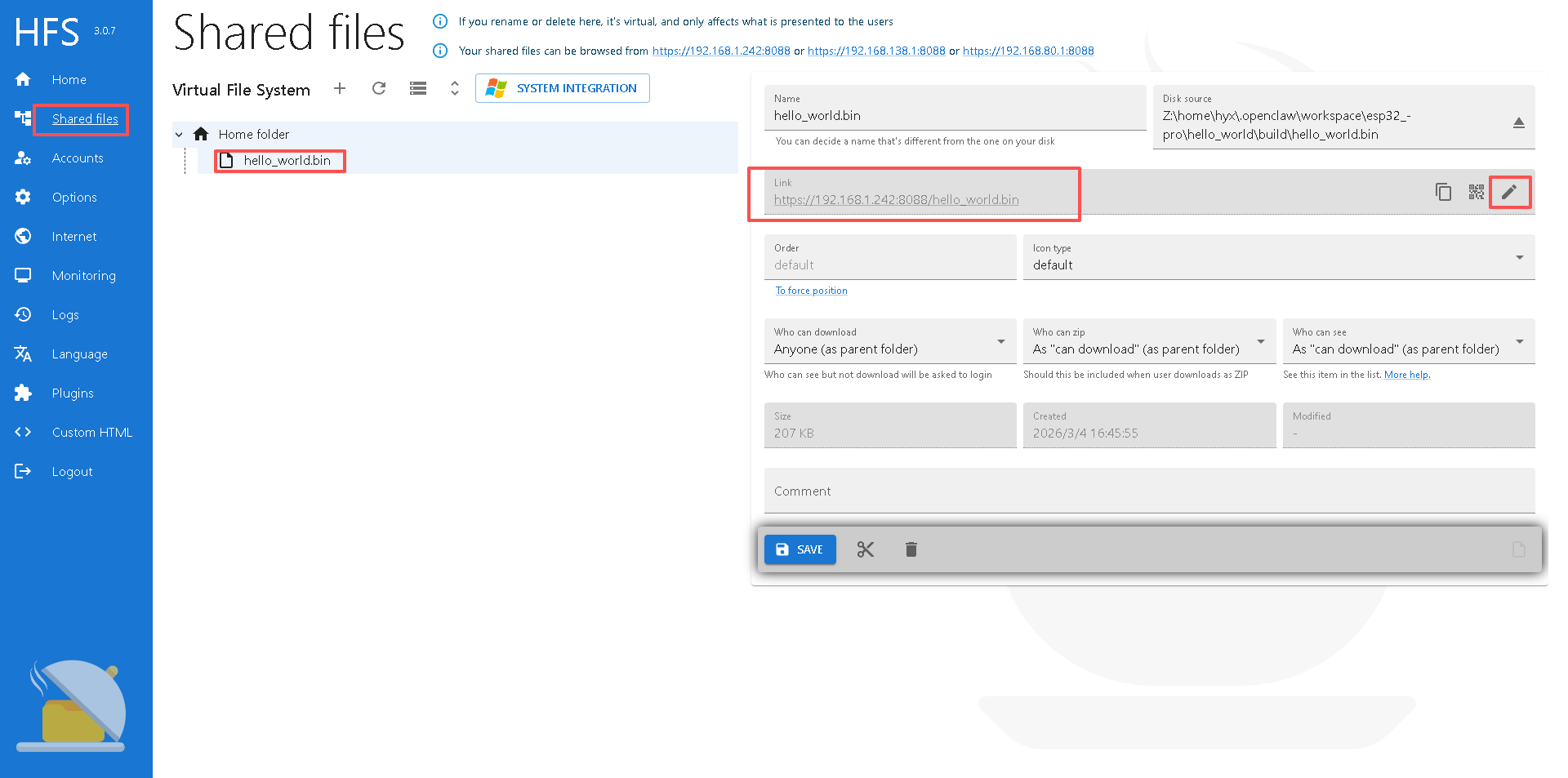Open the Shared files page
1568x778 pixels.
pyautogui.click(x=85, y=118)
